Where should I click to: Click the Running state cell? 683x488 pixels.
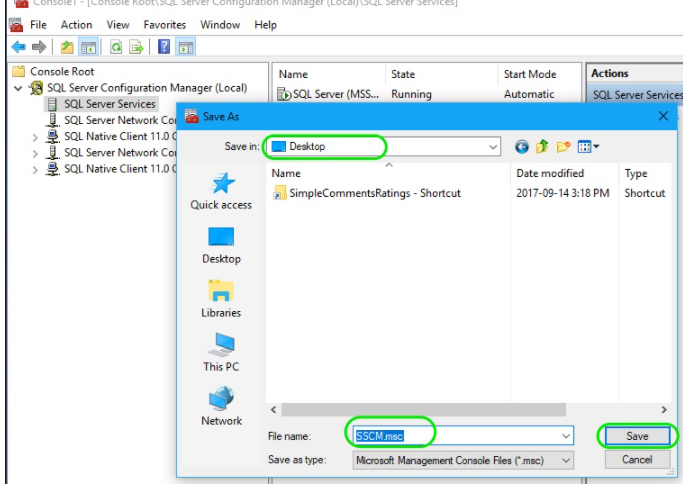coord(411,94)
